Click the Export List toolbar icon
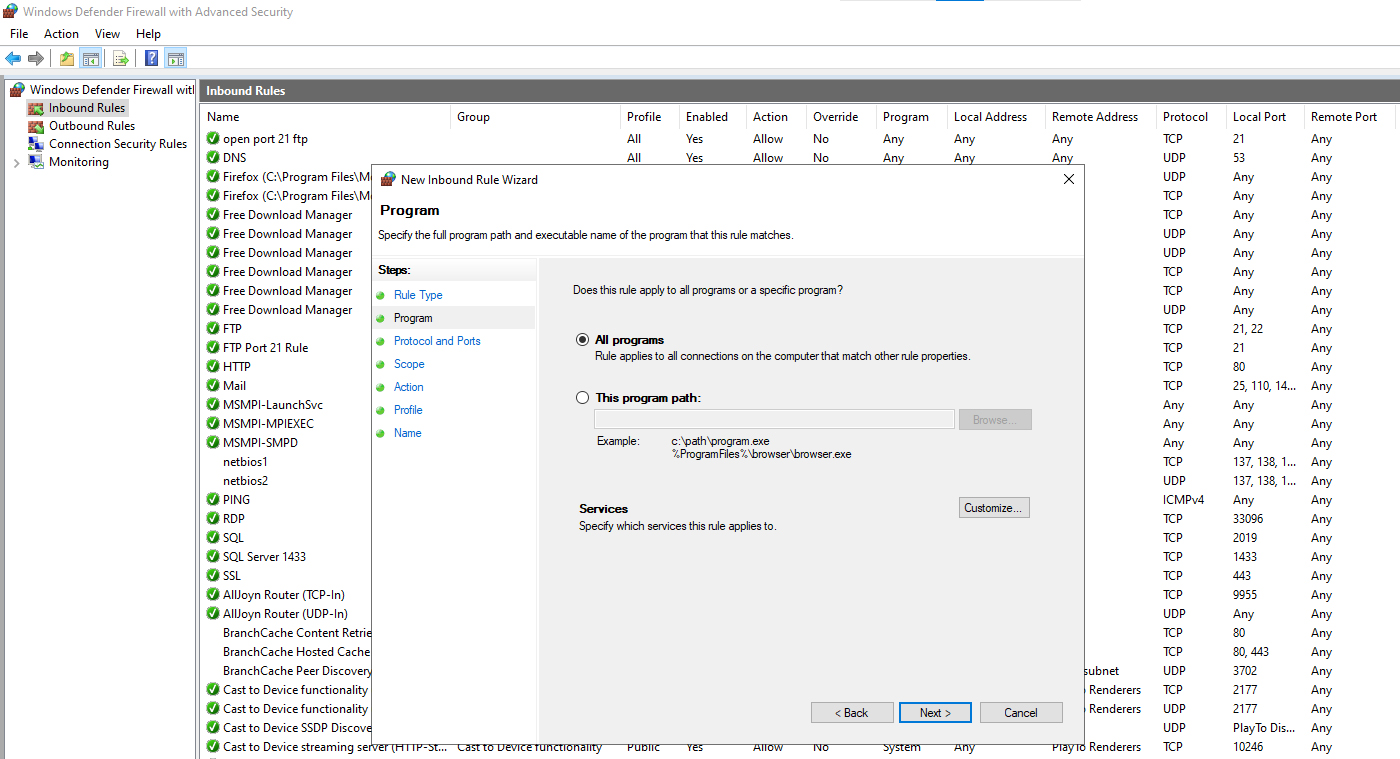The image size is (1400, 759). tap(120, 58)
